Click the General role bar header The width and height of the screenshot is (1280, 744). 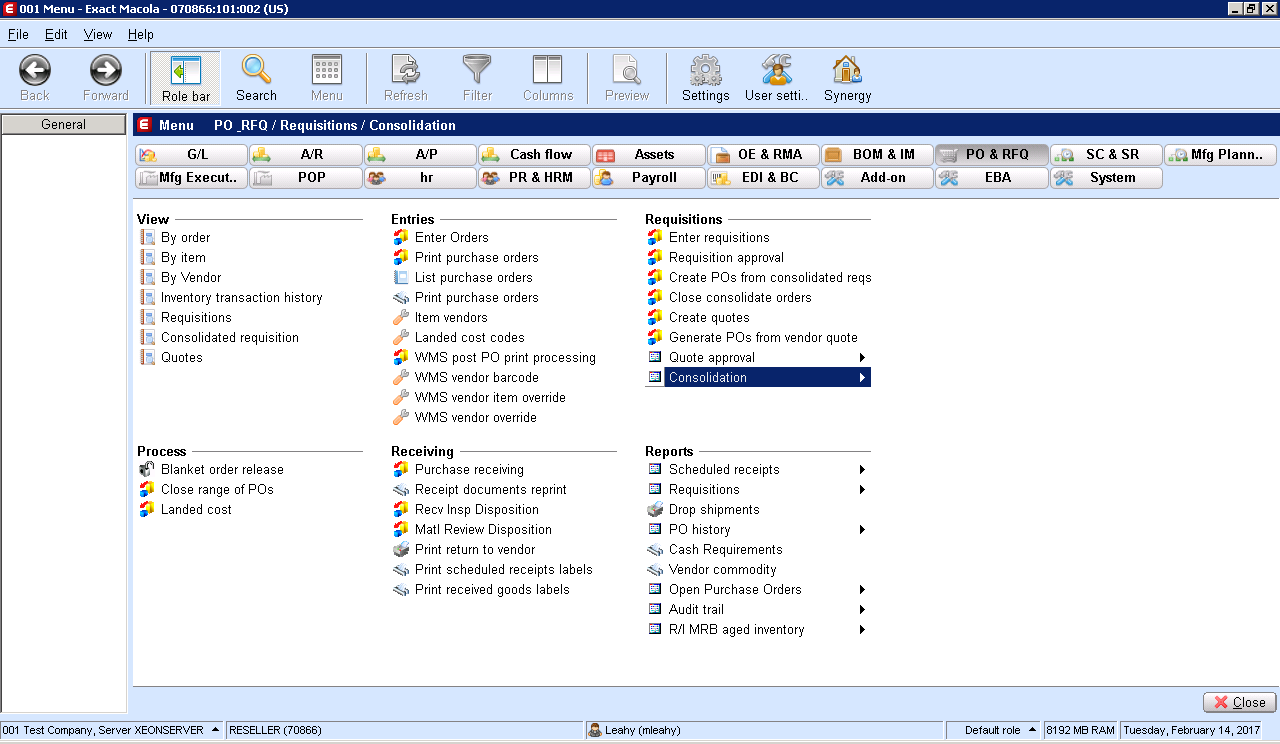click(x=63, y=125)
